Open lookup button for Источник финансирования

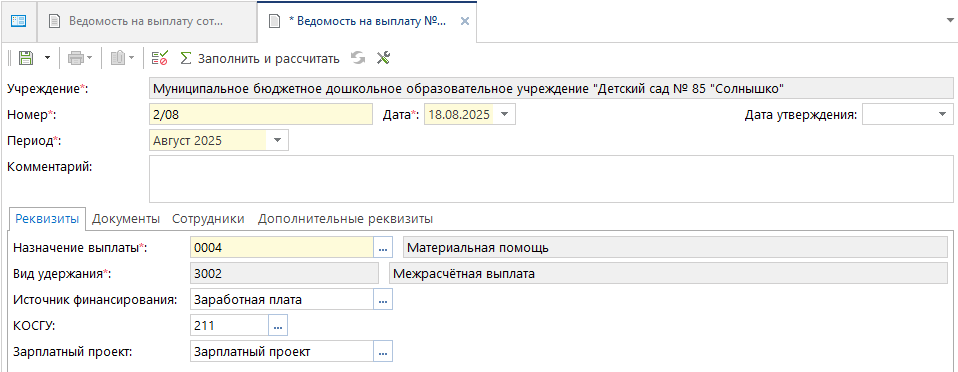click(383, 299)
